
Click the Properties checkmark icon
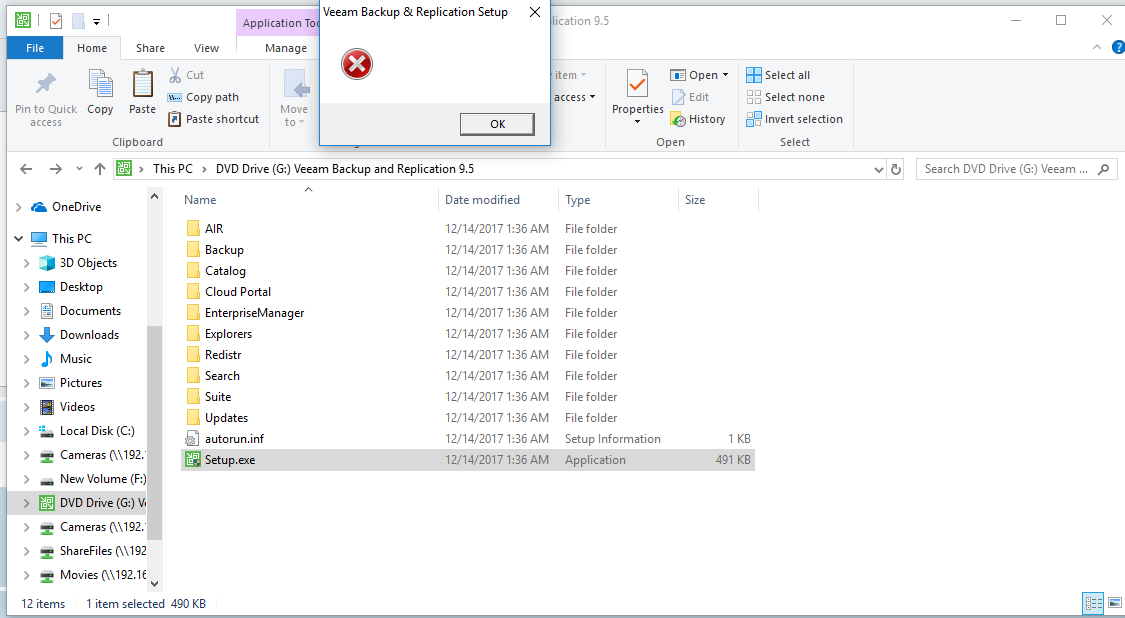[637, 84]
